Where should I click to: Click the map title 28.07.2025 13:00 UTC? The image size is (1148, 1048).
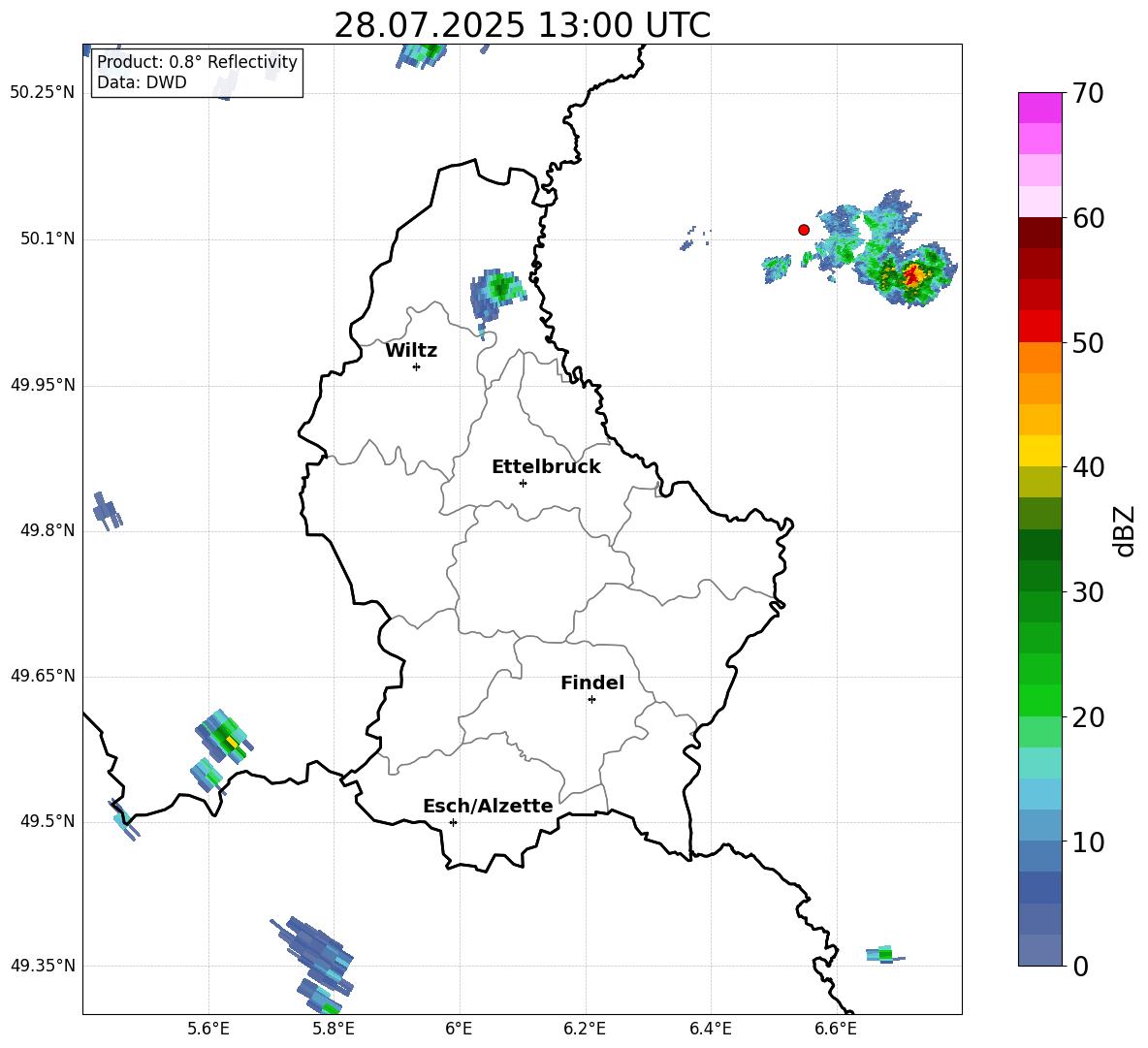[522, 25]
